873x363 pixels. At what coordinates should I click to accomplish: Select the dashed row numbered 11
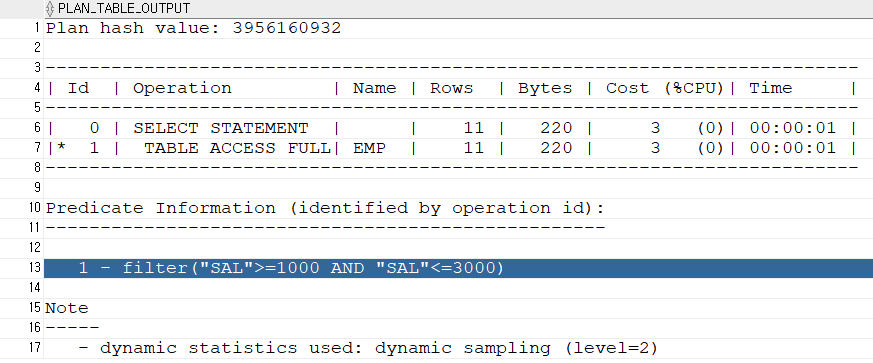point(458,228)
